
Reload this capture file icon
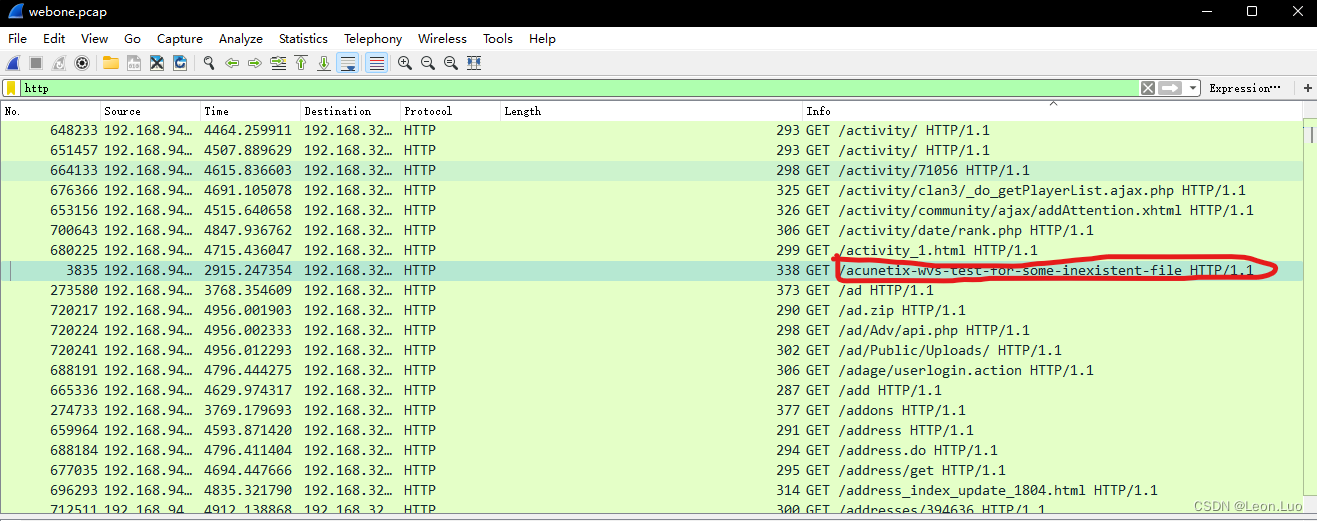(180, 63)
